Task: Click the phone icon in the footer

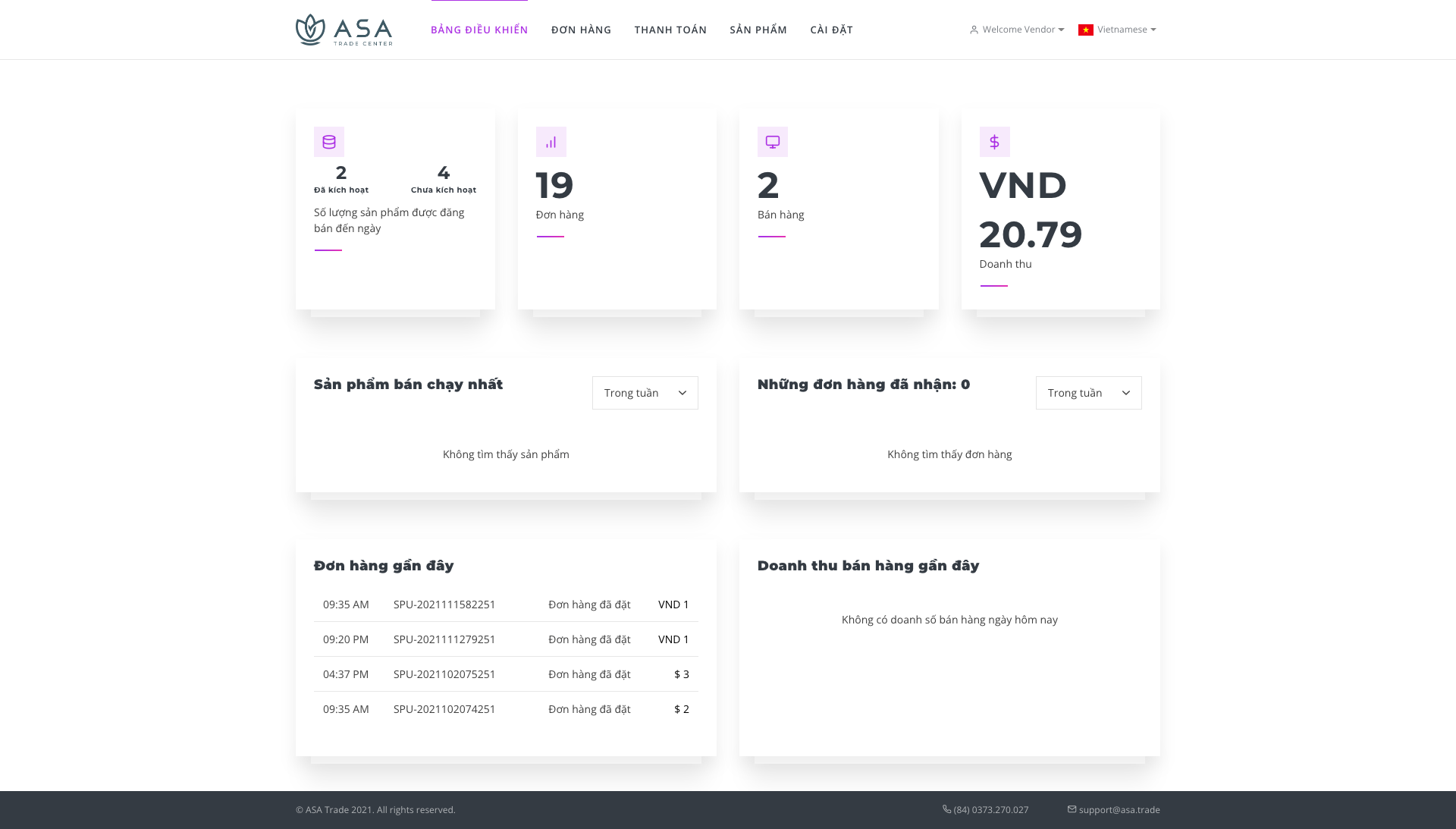Action: pos(946,809)
